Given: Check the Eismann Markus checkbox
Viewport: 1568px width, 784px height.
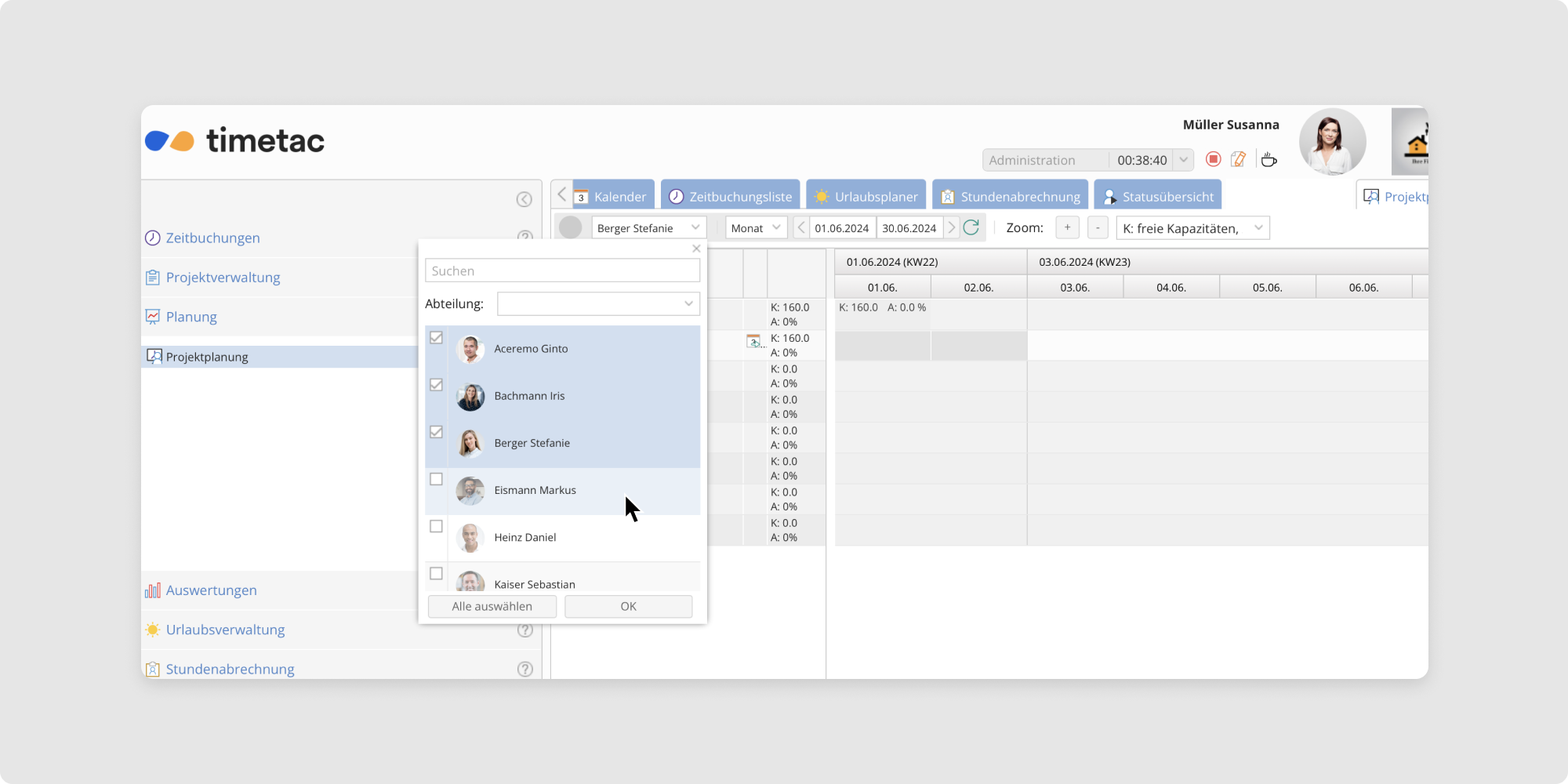Looking at the screenshot, I should pos(437,479).
